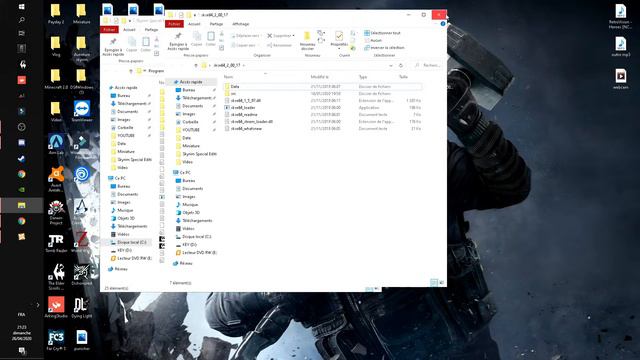Click the address bar path skse64_2_00_17
The width and height of the screenshot is (640, 360).
tap(227, 65)
